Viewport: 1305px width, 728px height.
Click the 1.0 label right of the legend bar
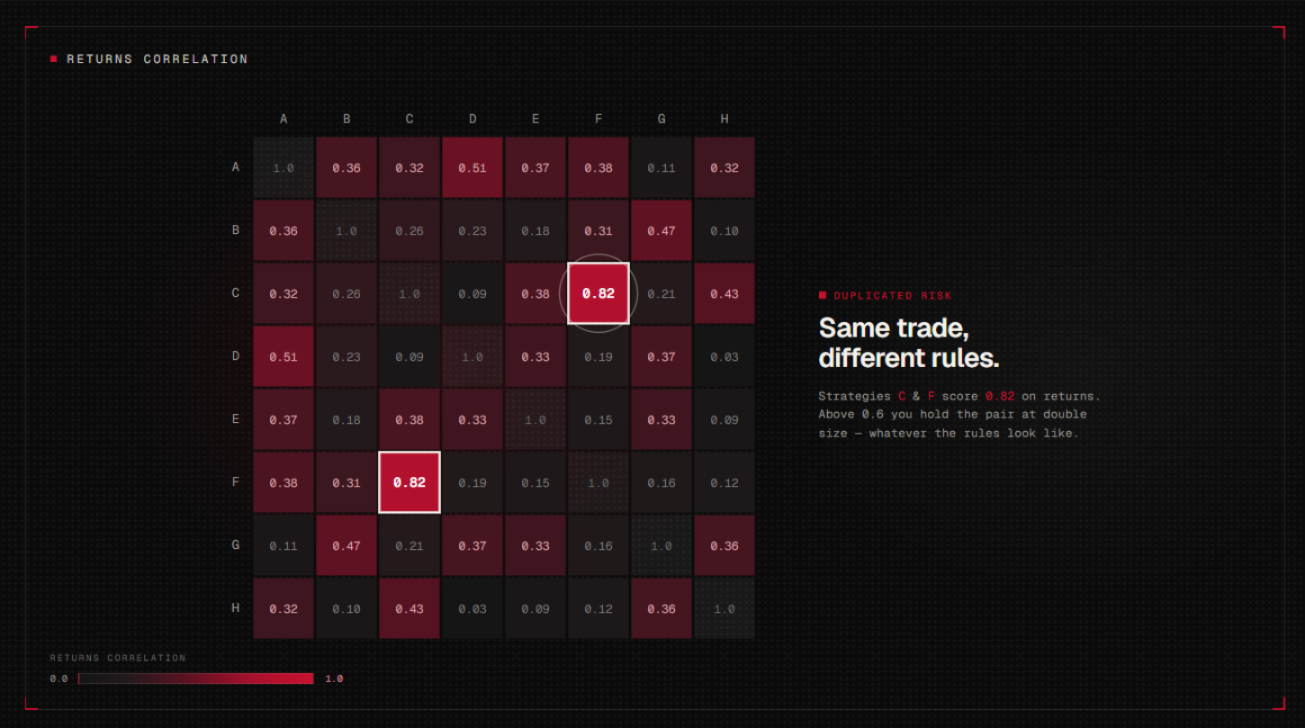(334, 678)
